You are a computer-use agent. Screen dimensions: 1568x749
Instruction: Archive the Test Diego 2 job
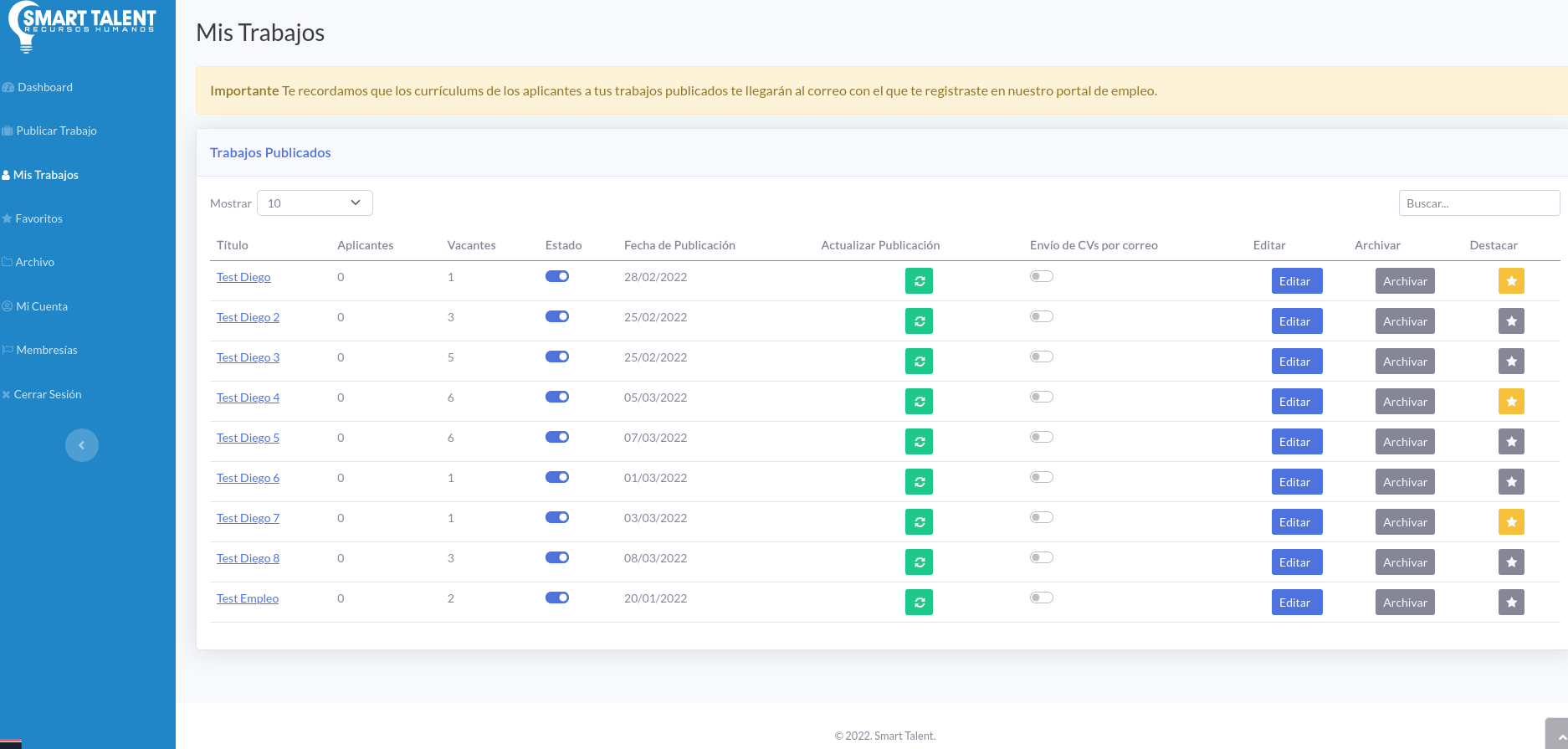(x=1405, y=321)
